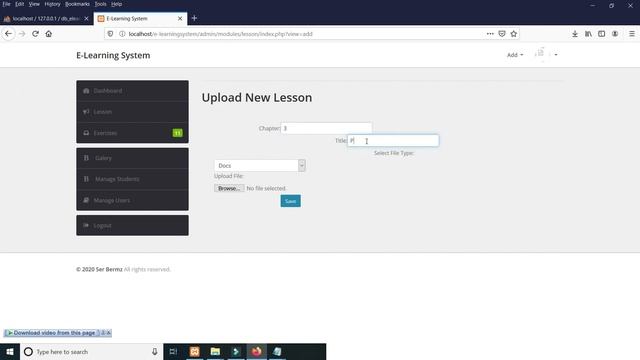Select the E-Learning System tab
The width and height of the screenshot is (640, 360).
[140, 18]
